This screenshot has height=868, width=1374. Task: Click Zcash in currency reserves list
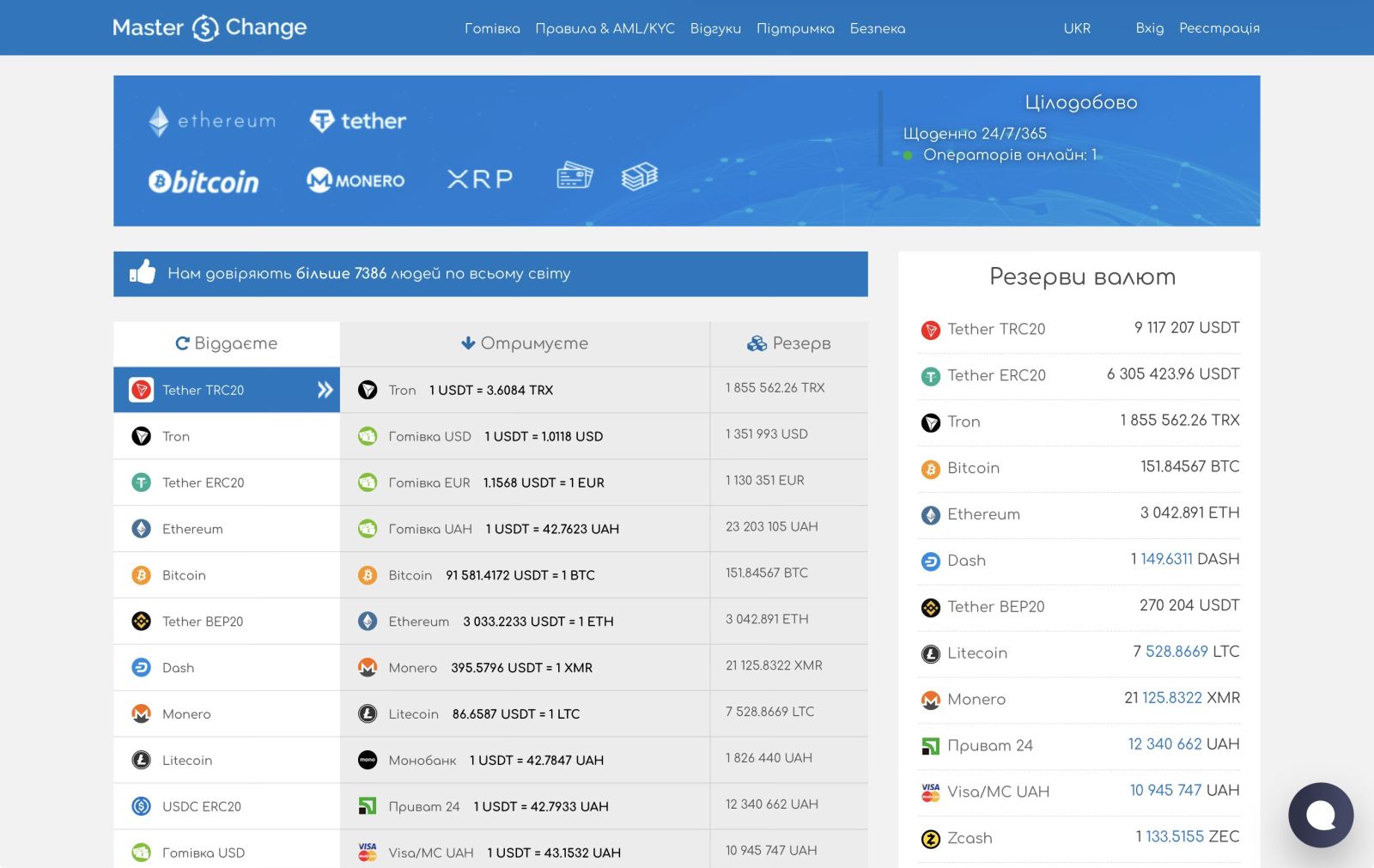(x=970, y=838)
